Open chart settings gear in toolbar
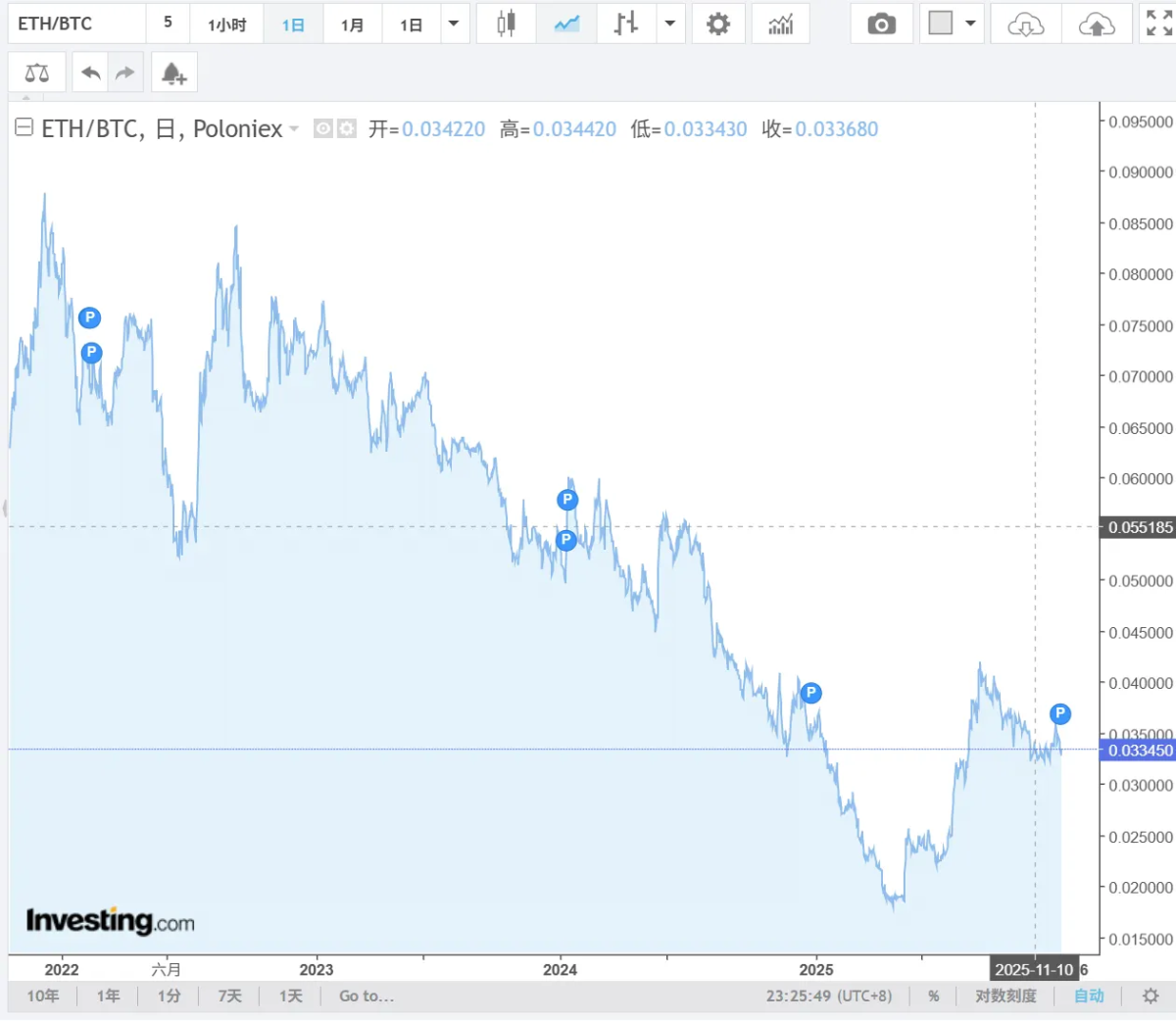 718,24
